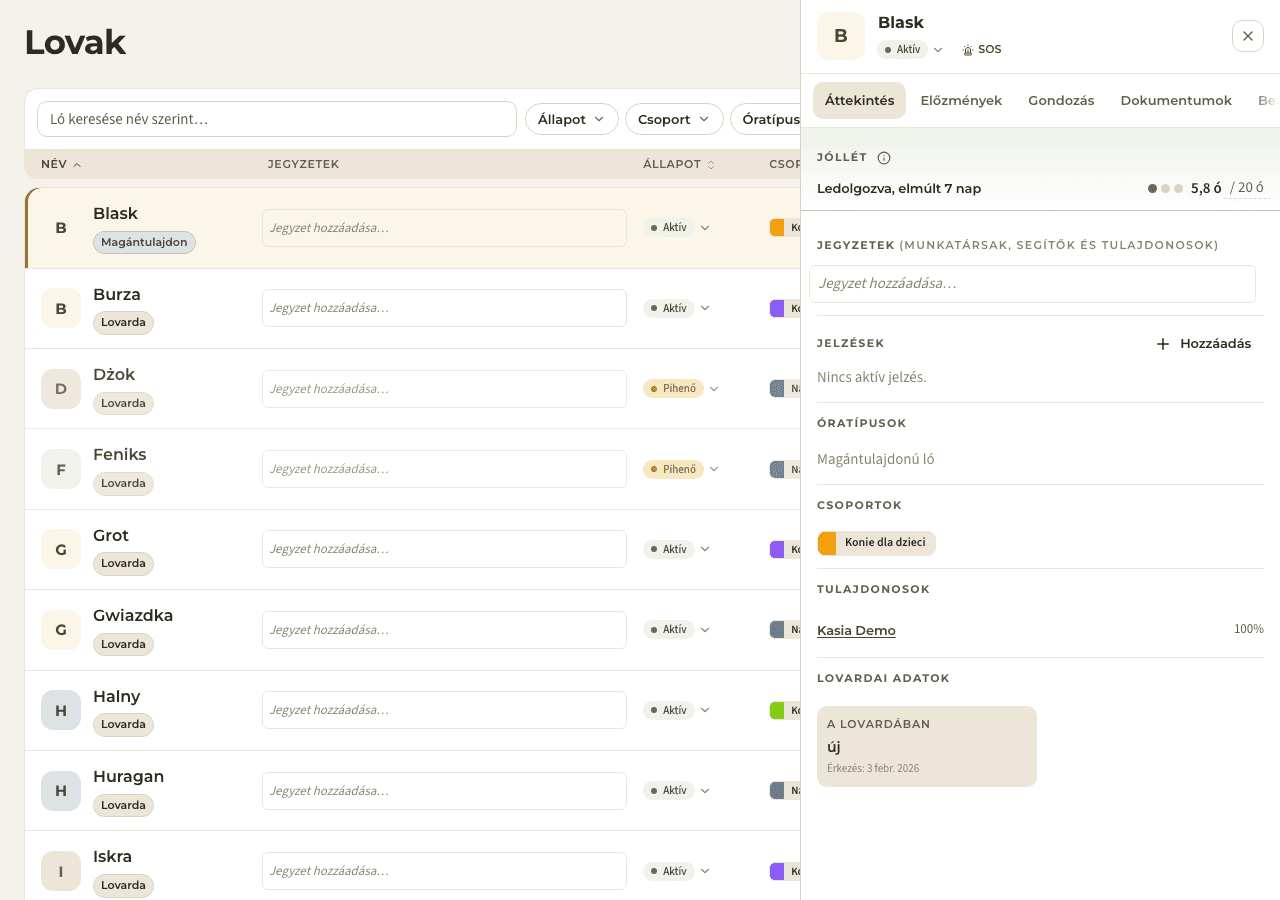Change status dropdown for Gwiazdka
Image resolution: width=1280 pixels, height=900 pixels.
click(677, 630)
